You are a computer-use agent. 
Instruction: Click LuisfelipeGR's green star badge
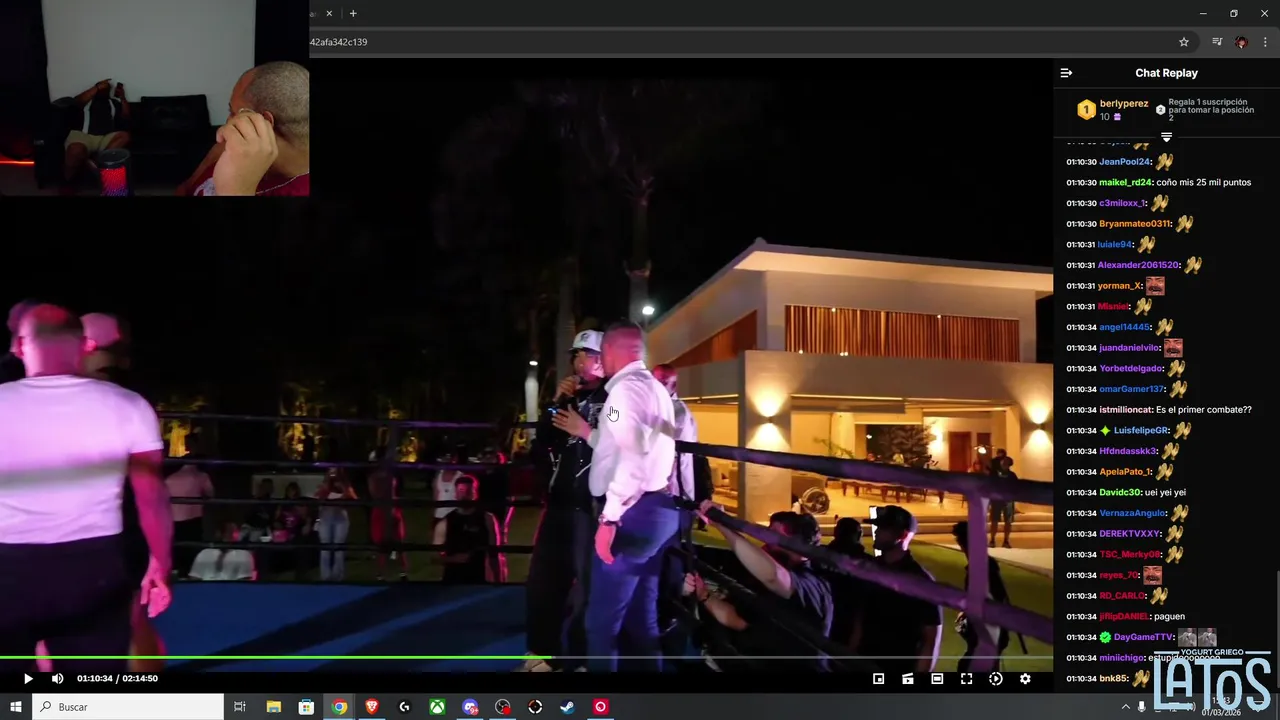[x=1105, y=431]
